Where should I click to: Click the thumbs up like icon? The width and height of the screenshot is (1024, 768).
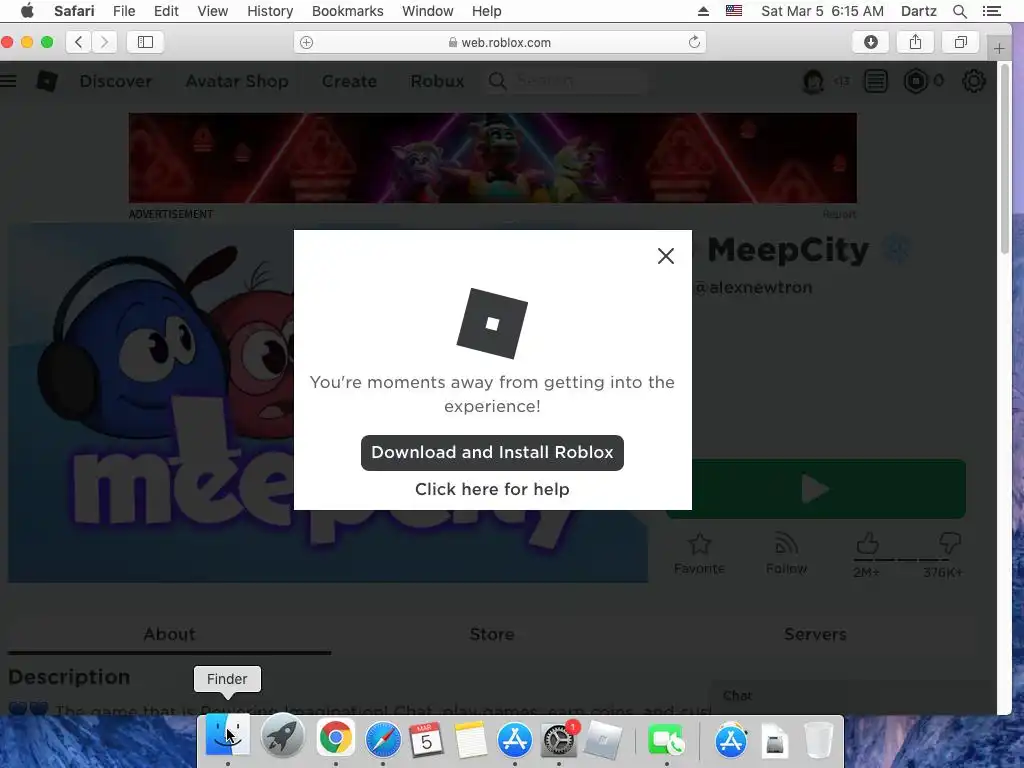coord(867,543)
